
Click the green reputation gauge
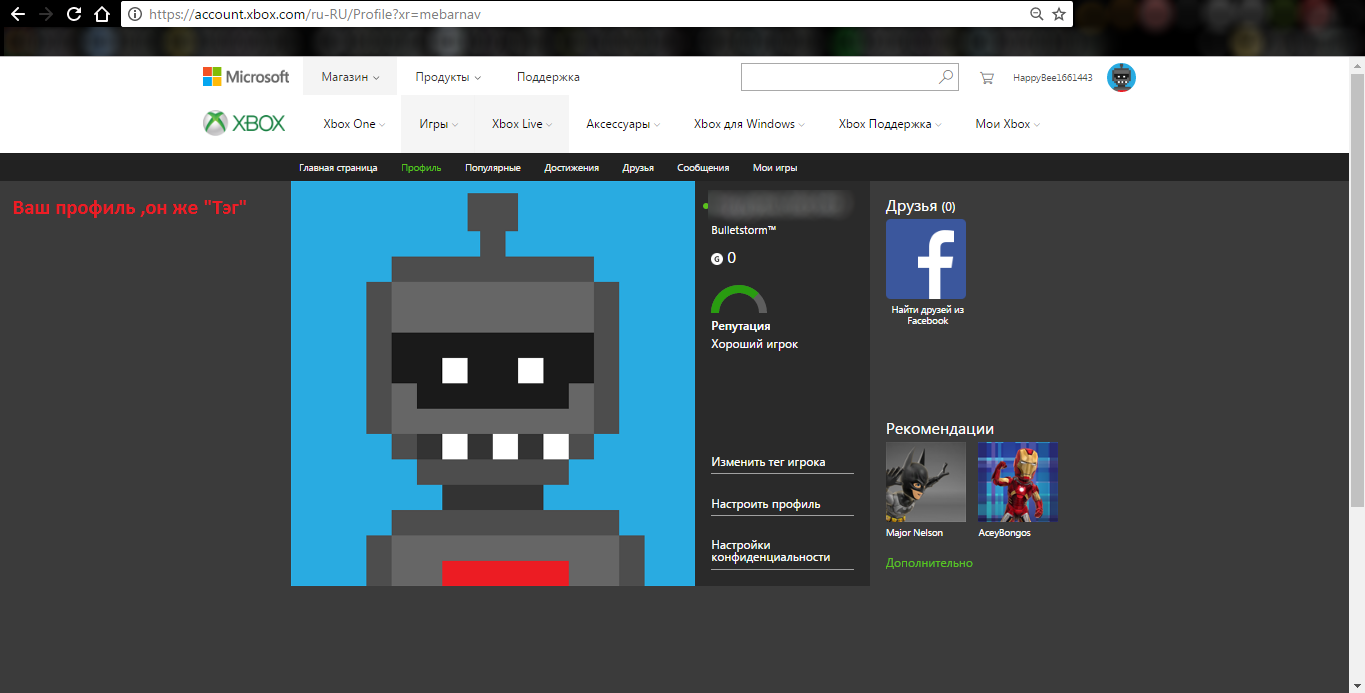click(739, 299)
